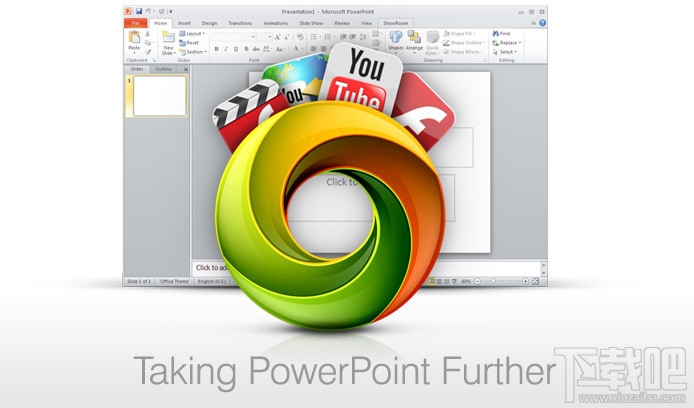
Task: Open the Design ribbon tab
Action: click(x=209, y=23)
